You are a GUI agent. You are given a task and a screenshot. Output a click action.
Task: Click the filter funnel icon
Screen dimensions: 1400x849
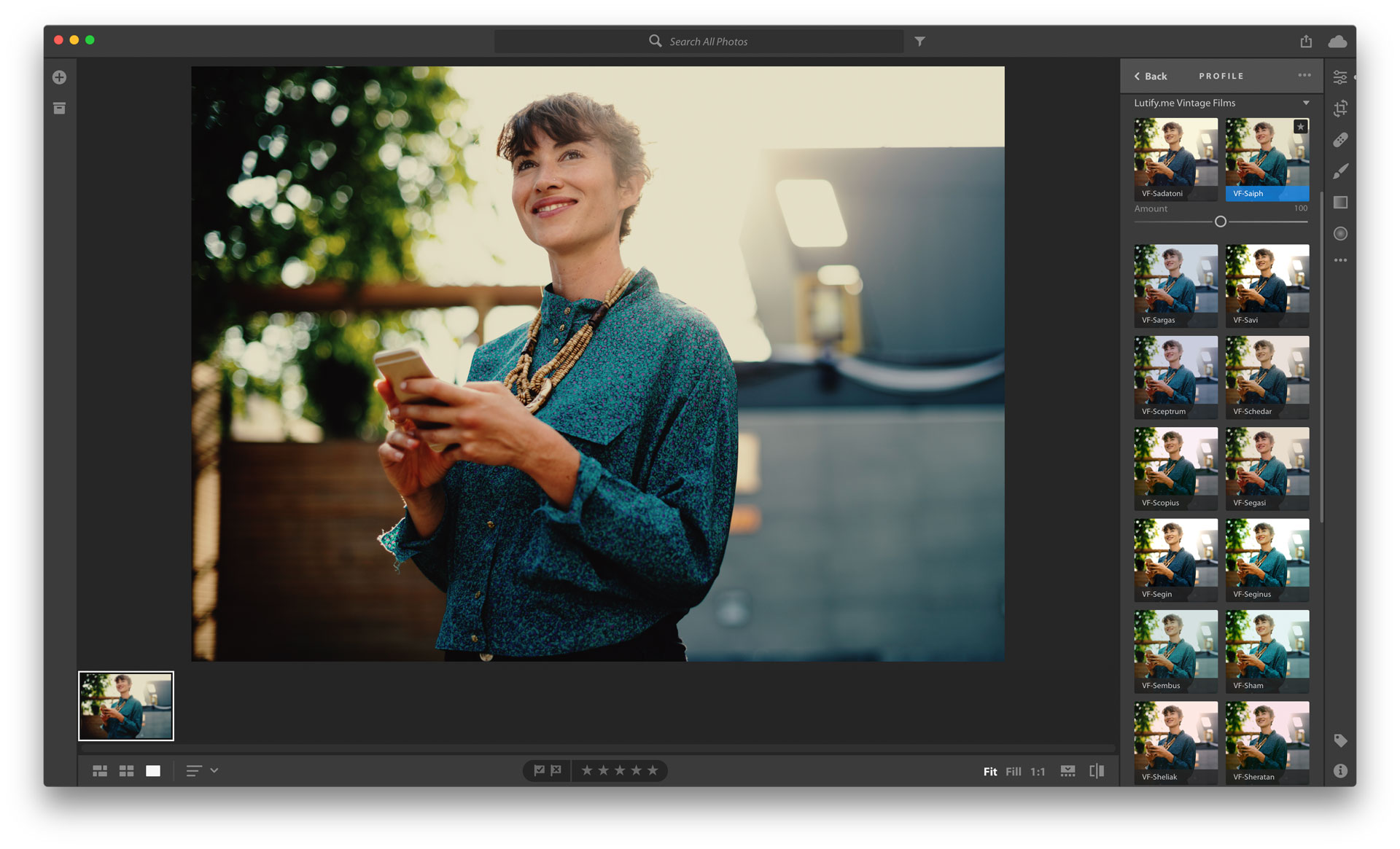pos(919,42)
